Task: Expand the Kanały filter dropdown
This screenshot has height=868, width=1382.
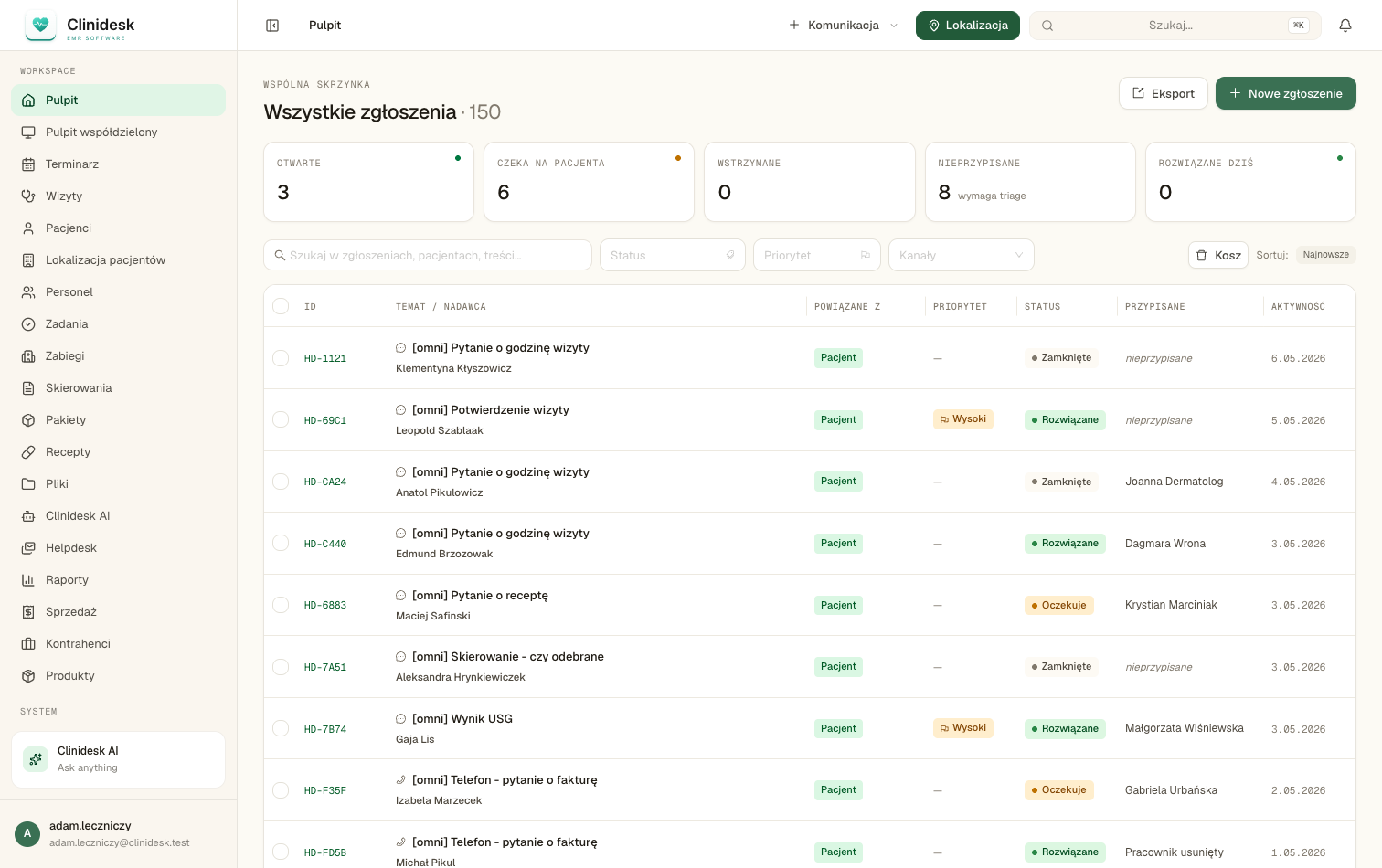Action: click(962, 255)
